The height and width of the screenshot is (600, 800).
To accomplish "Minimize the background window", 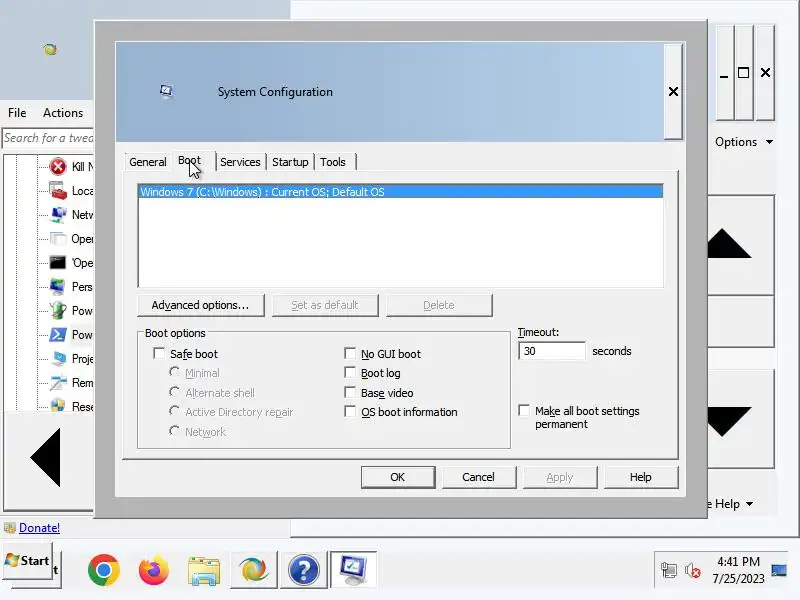I will tap(724, 73).
